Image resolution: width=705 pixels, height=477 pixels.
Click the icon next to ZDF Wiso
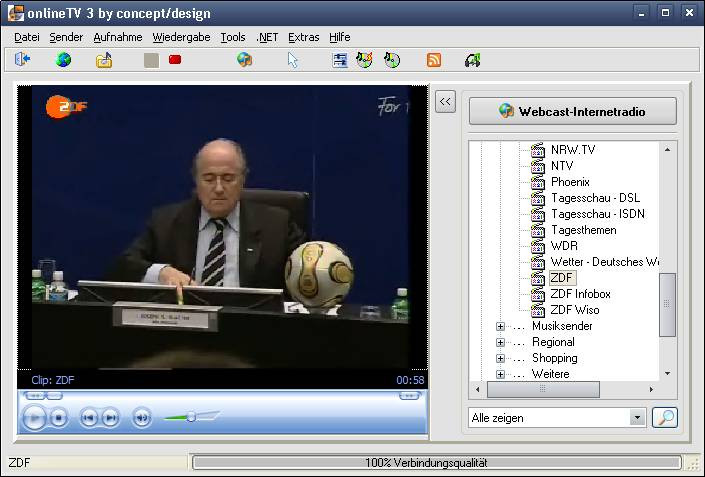click(538, 310)
